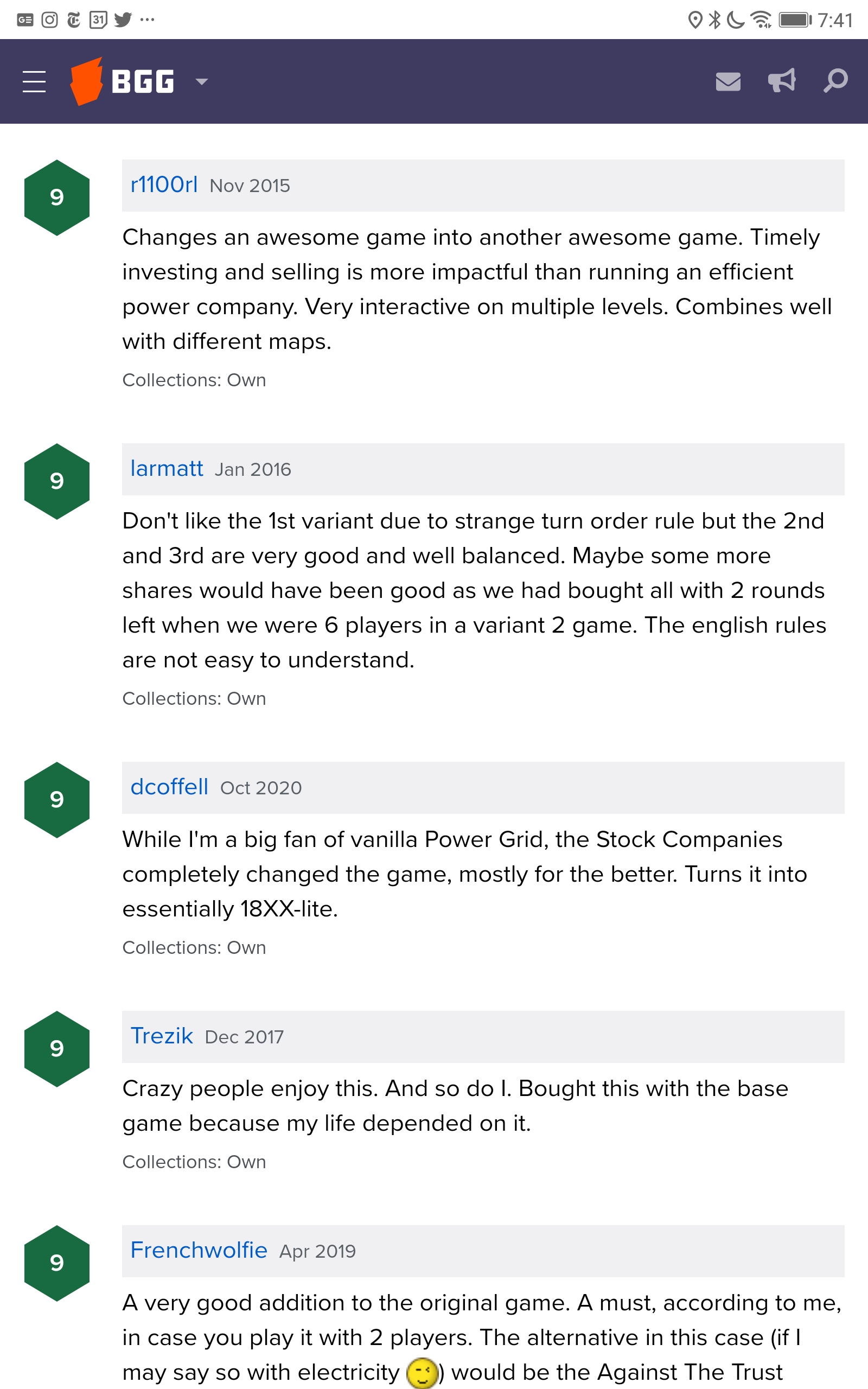Tap the Twitter notification icon in the status bar
868x1389 pixels.
[x=123, y=20]
